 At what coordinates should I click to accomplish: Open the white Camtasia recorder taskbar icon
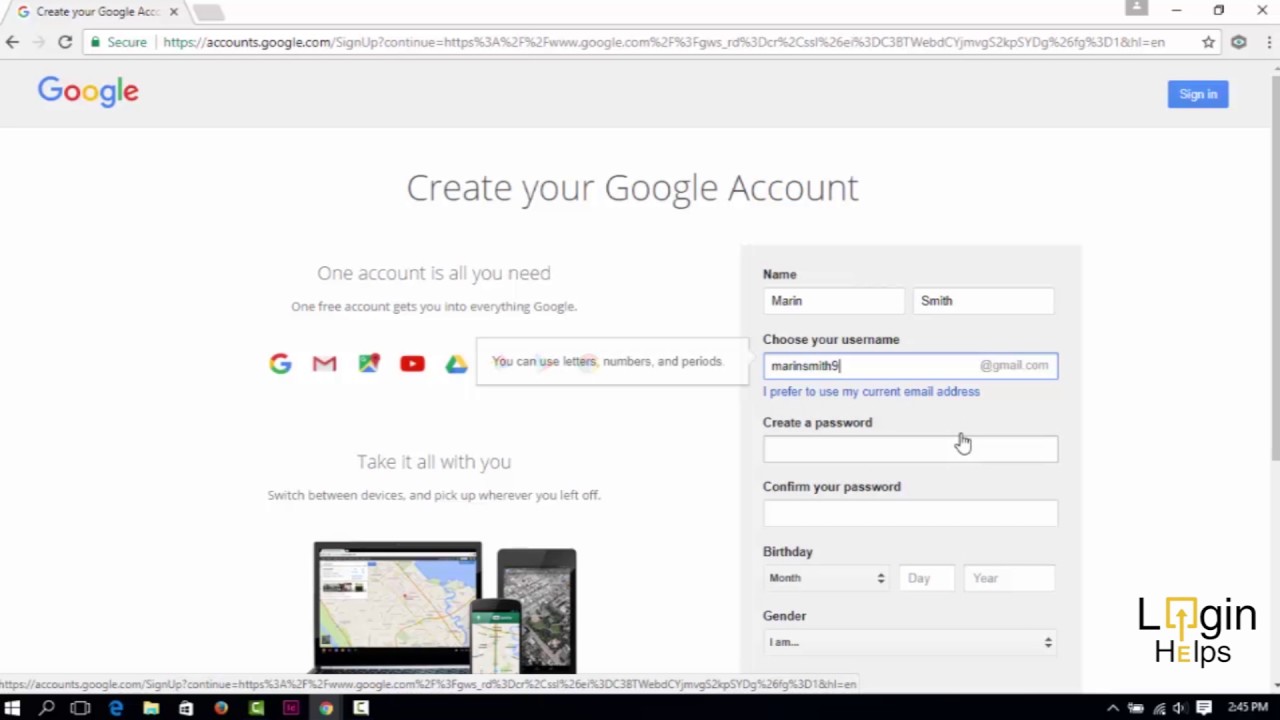click(361, 708)
